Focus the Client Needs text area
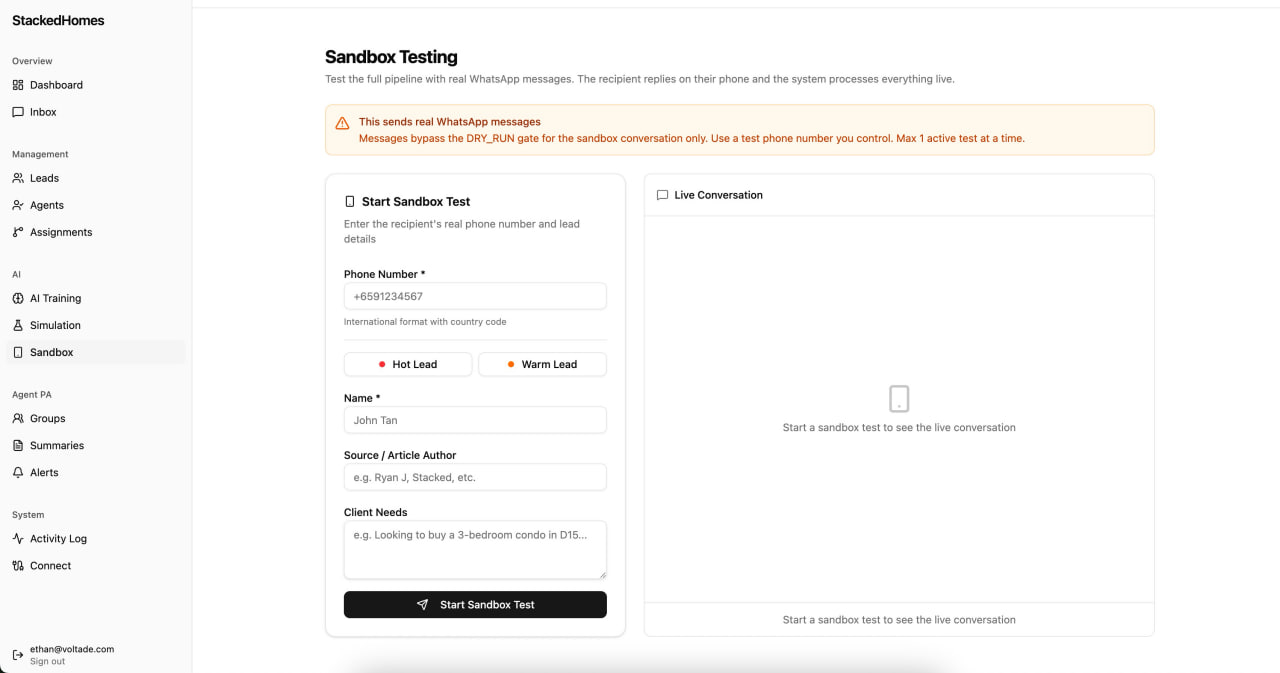The height and width of the screenshot is (673, 1280). [x=475, y=549]
